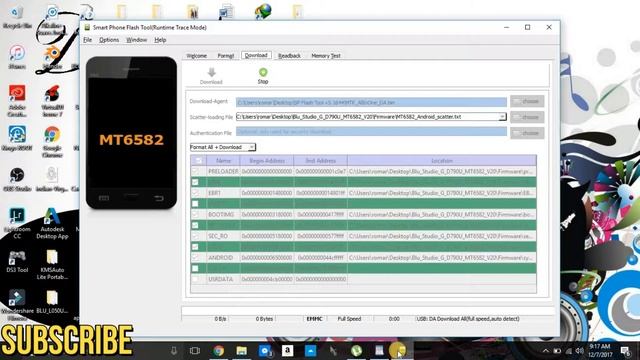Click Chrome icon in the taskbar
Image resolution: width=640 pixels, height=360 pixels.
(x=219, y=351)
